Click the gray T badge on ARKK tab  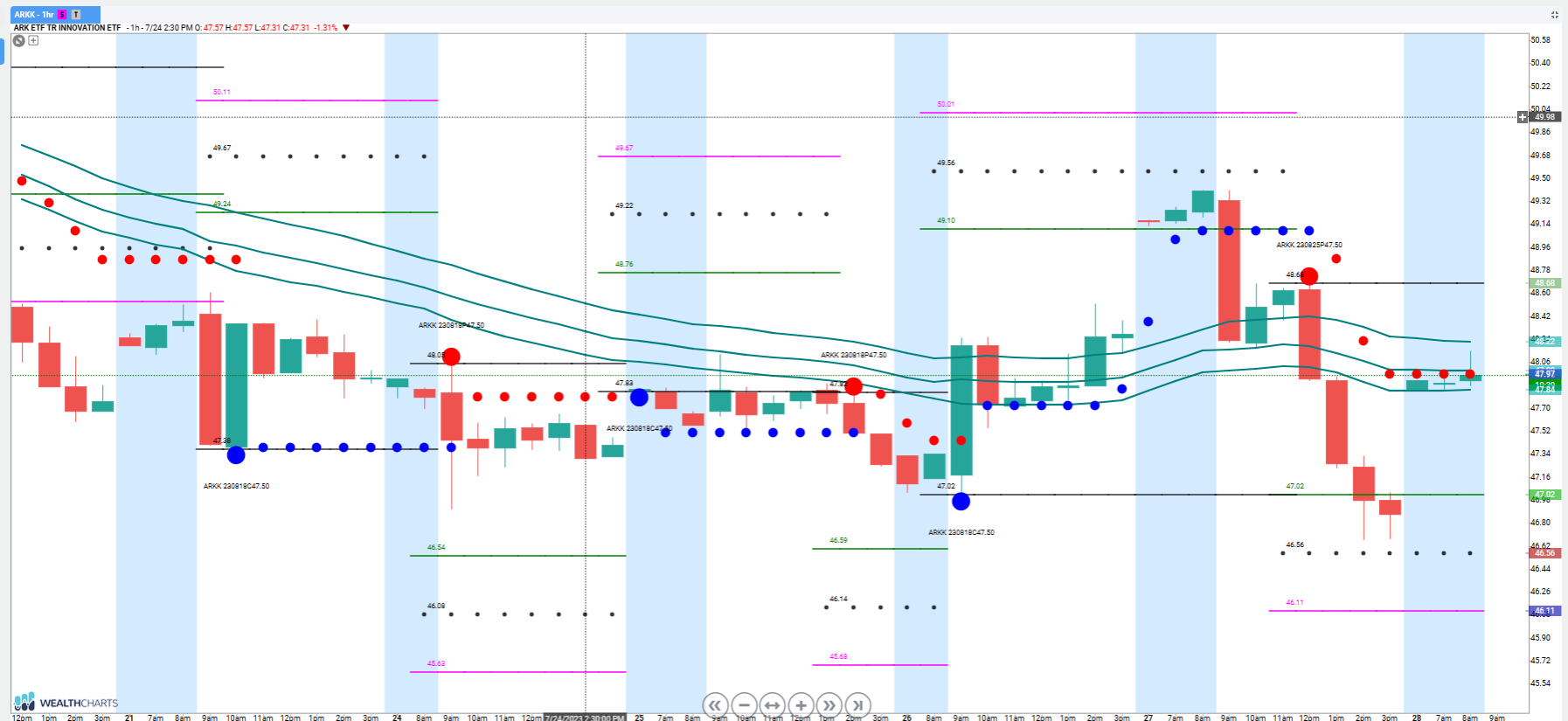click(x=76, y=15)
